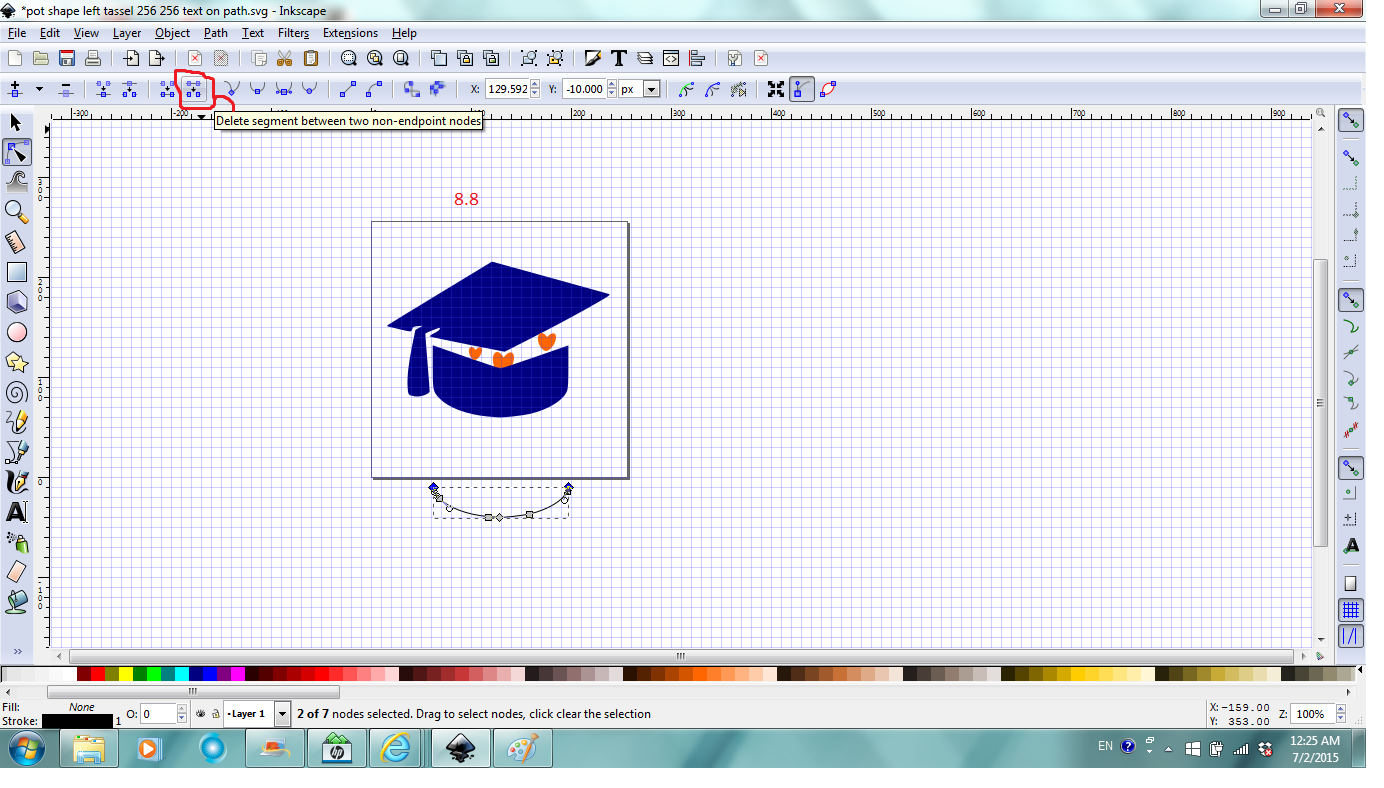Open the Filters menu
1384x788 pixels.
pos(293,33)
